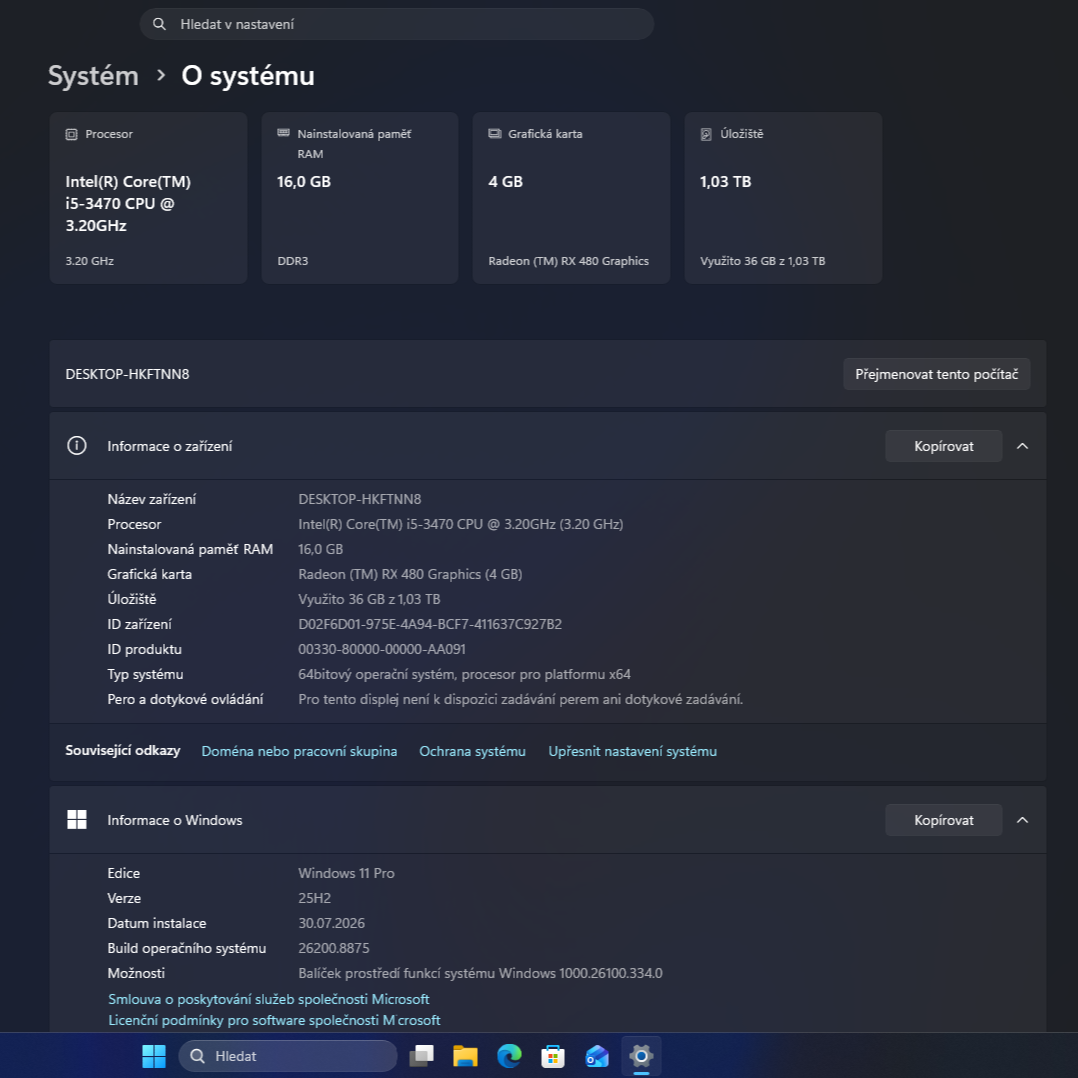Open the Outlook app in the taskbar
Image resolution: width=1078 pixels, height=1078 pixels.
(x=597, y=1056)
